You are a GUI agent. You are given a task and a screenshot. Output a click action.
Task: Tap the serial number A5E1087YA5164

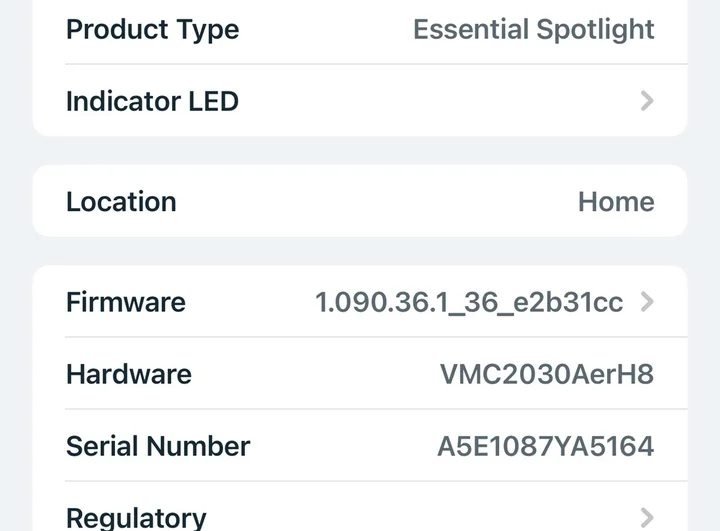click(x=545, y=446)
